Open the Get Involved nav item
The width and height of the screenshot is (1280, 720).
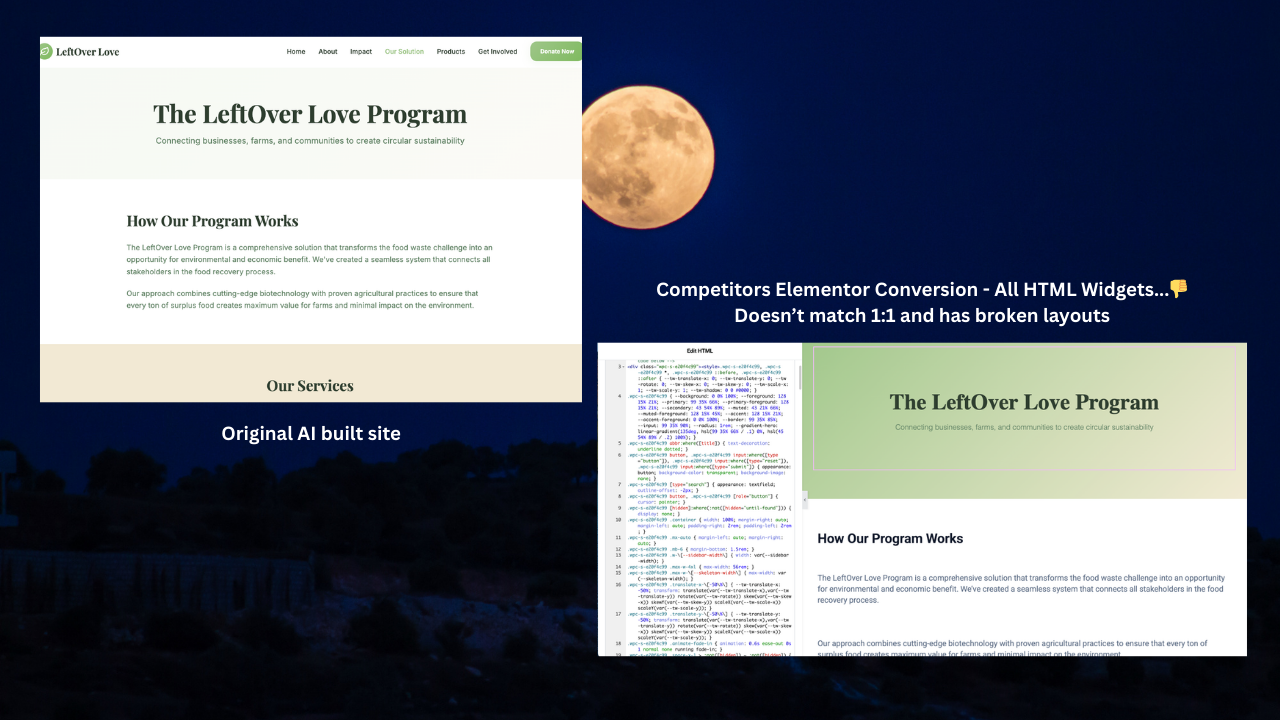[x=498, y=51]
